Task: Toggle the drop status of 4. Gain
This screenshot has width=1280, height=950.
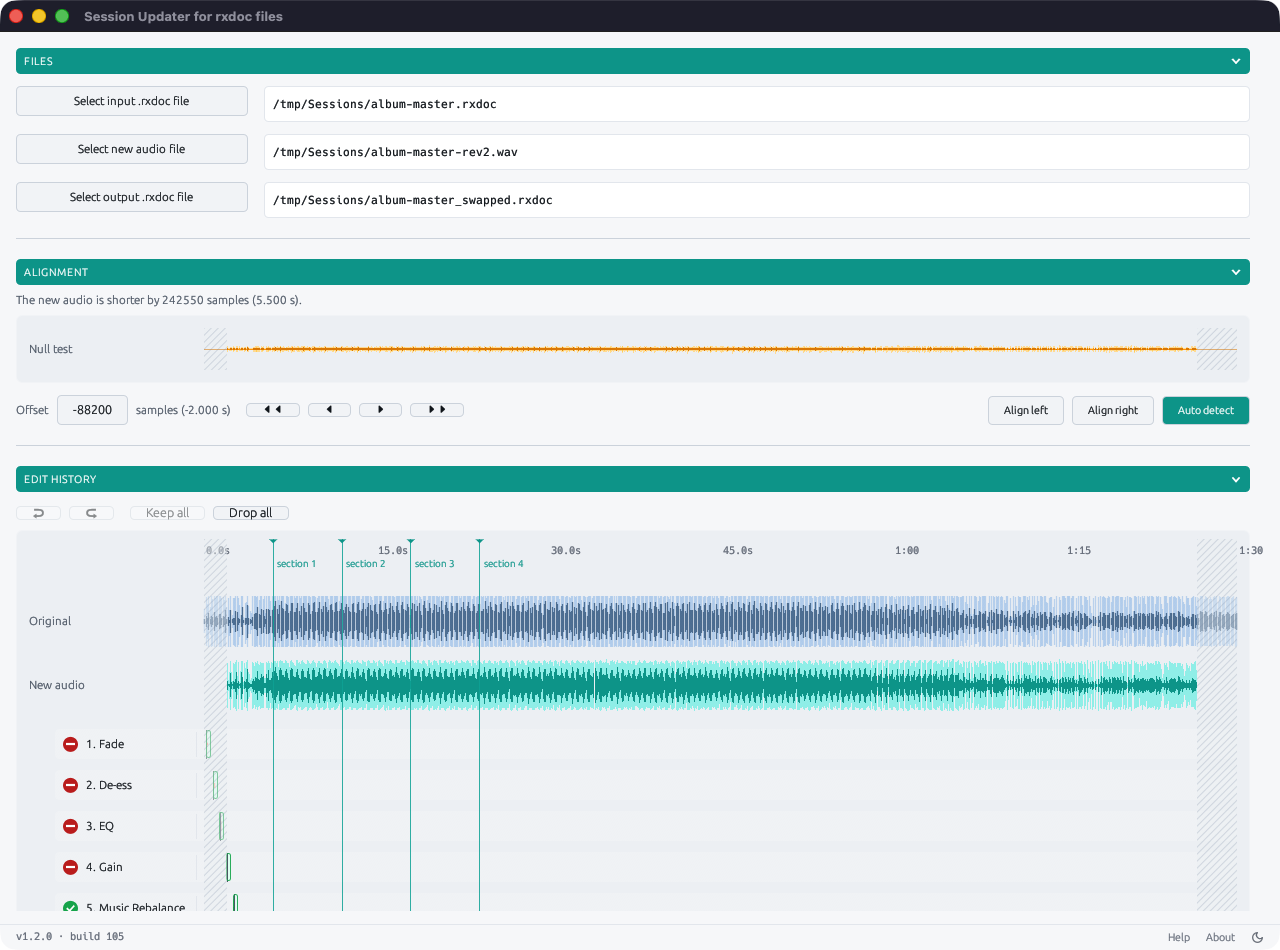Action: click(x=70, y=867)
